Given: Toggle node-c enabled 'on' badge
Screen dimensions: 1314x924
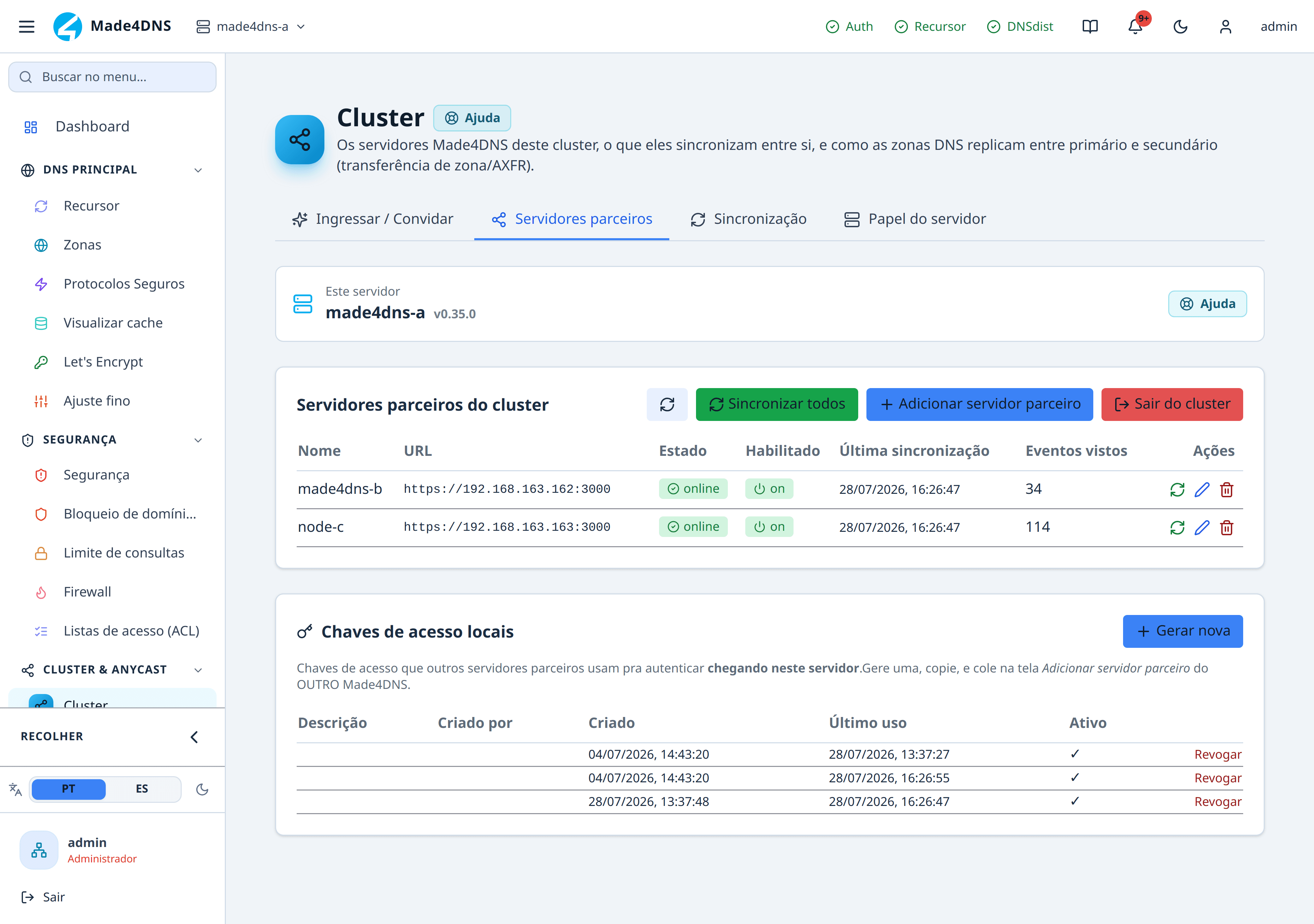Looking at the screenshot, I should (x=769, y=527).
